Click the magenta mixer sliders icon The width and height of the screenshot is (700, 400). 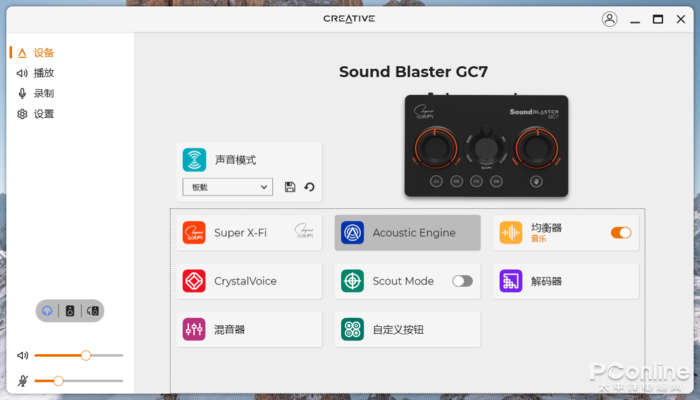194,329
